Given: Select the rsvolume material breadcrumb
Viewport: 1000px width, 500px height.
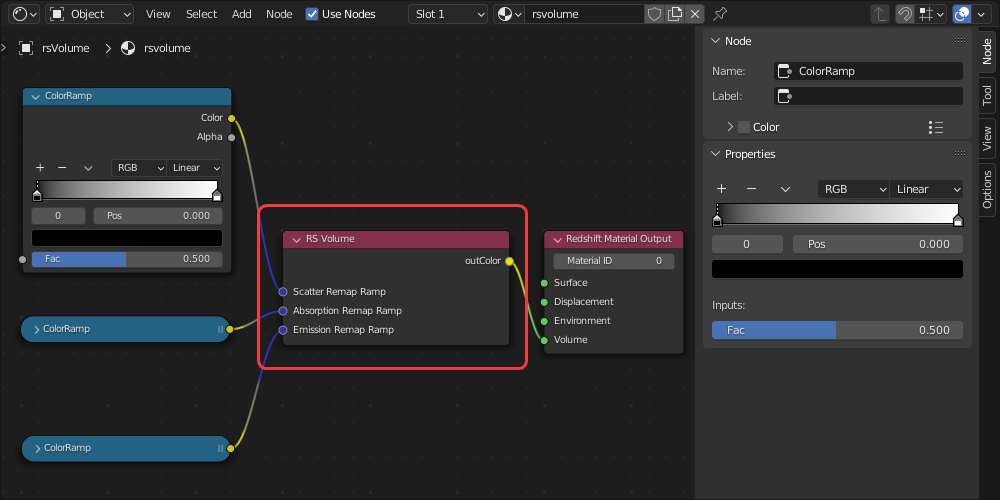Looking at the screenshot, I should 156,48.
